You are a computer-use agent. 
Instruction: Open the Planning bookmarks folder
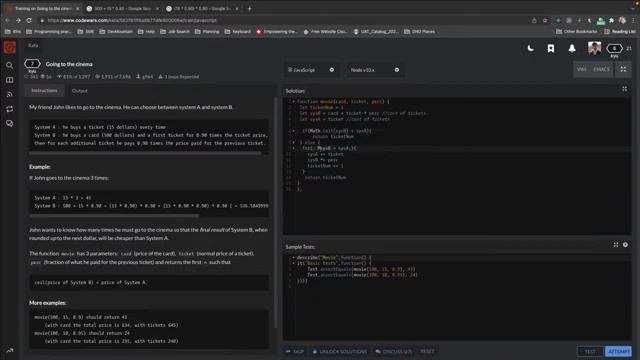tap(207, 31)
